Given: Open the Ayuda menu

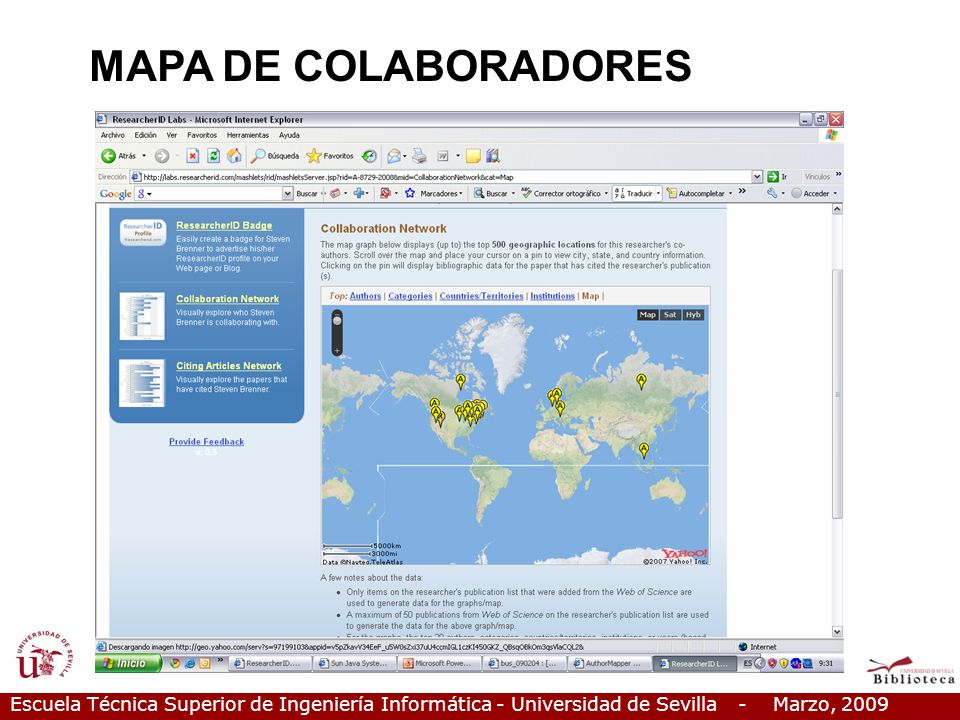Looking at the screenshot, I should [x=290, y=135].
